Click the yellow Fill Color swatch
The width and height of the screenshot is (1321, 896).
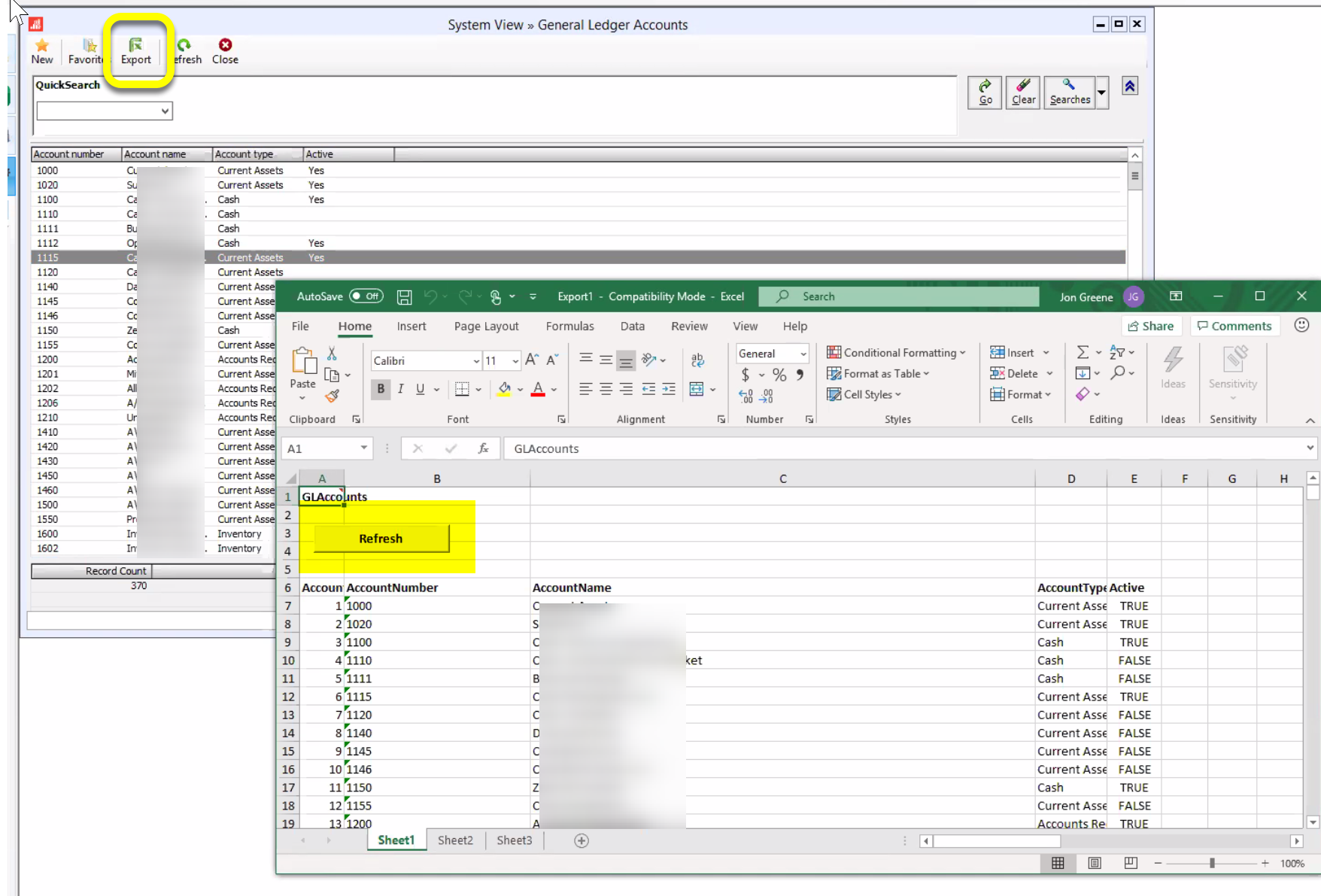click(504, 389)
